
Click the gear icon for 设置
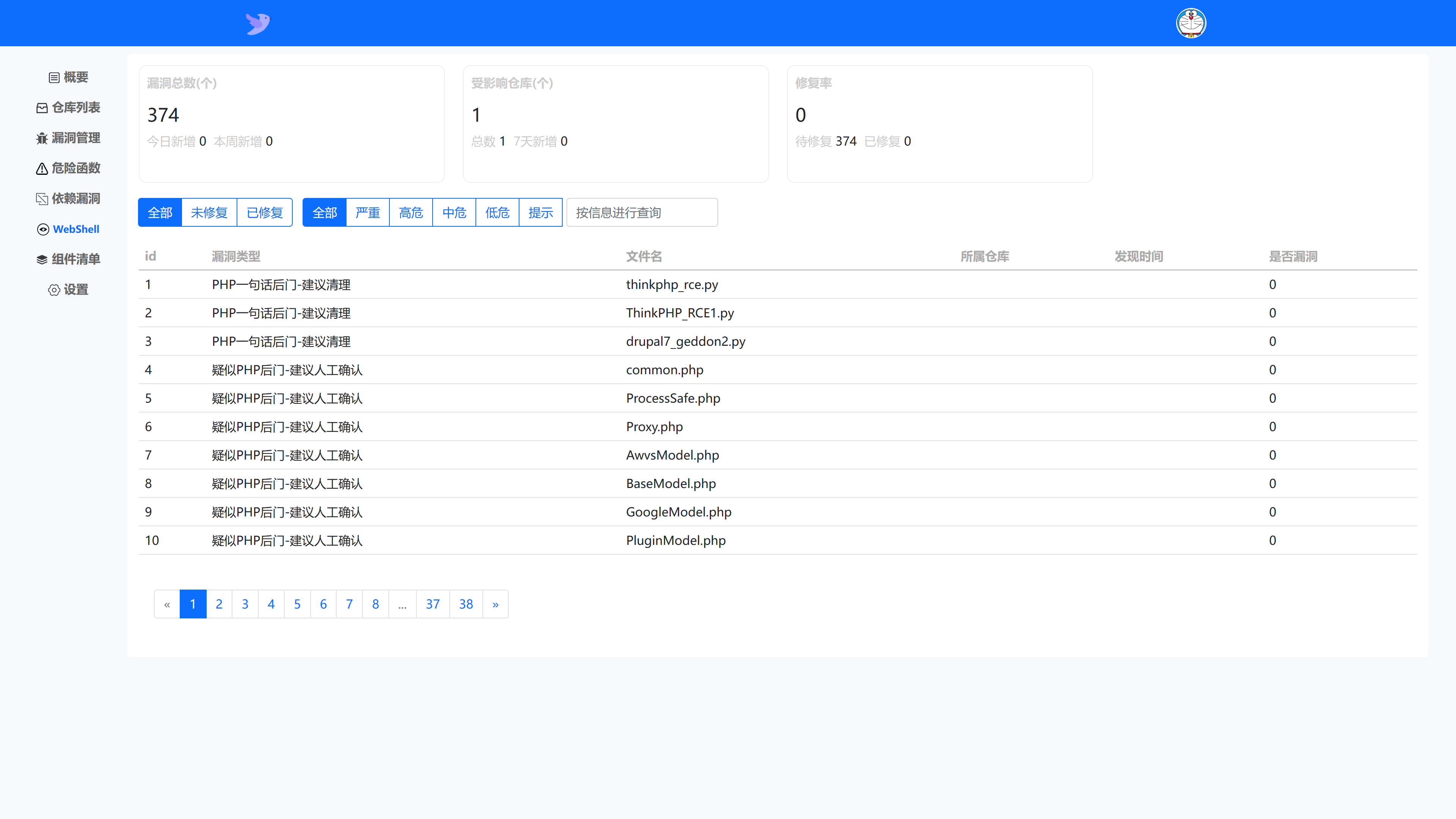[x=54, y=290]
